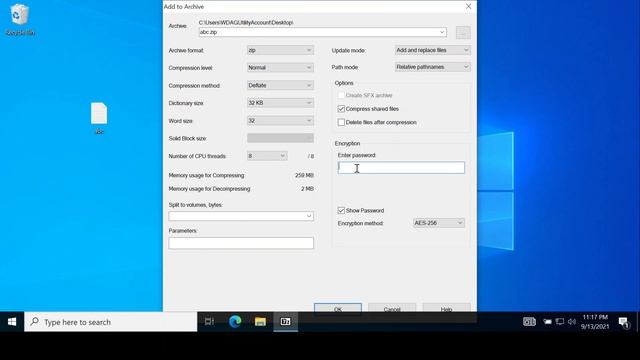Close the Add to Archive dialog
Screen dimensions: 640x360
tap(469, 7)
